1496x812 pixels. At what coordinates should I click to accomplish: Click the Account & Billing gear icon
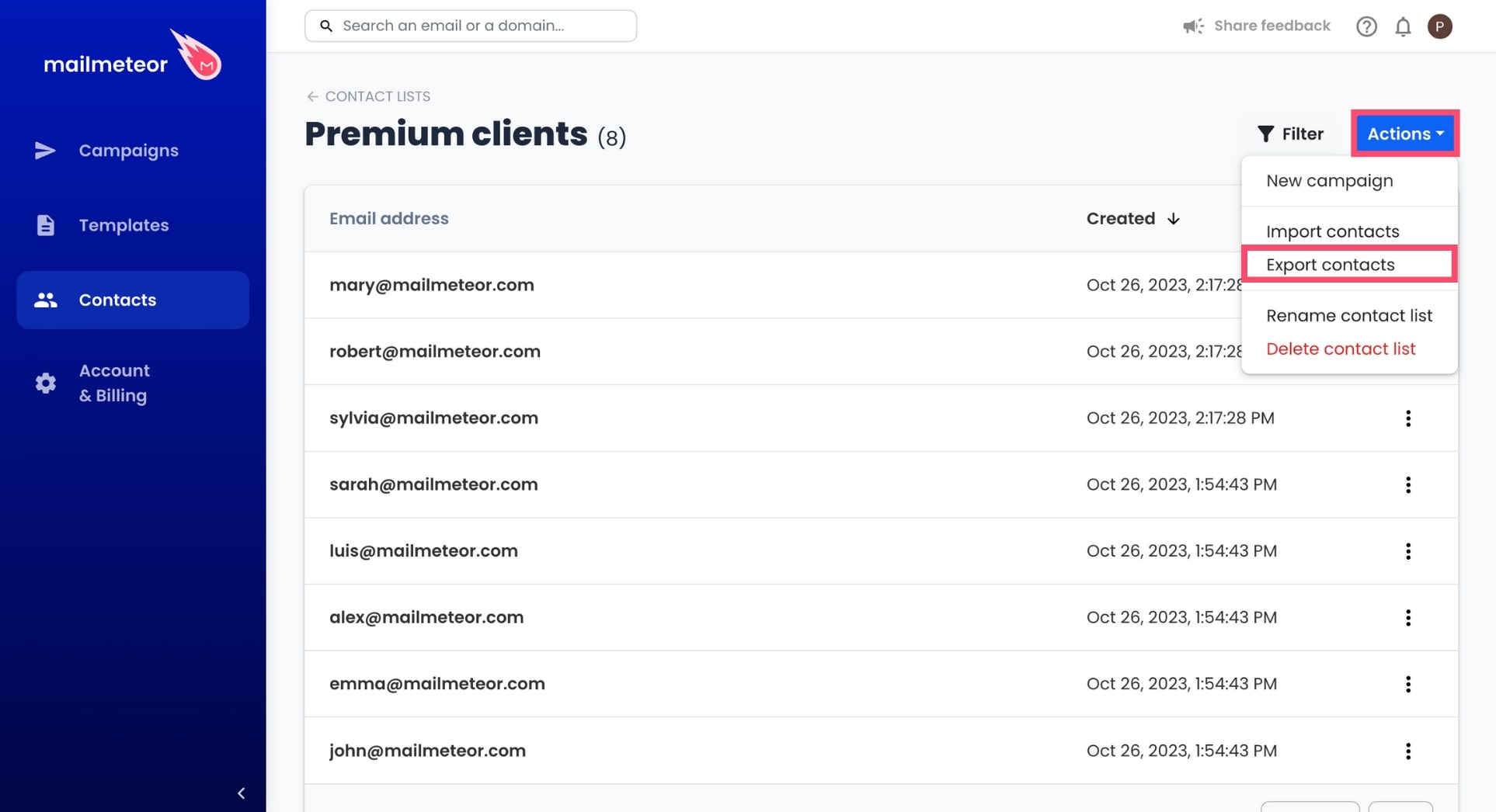click(45, 383)
